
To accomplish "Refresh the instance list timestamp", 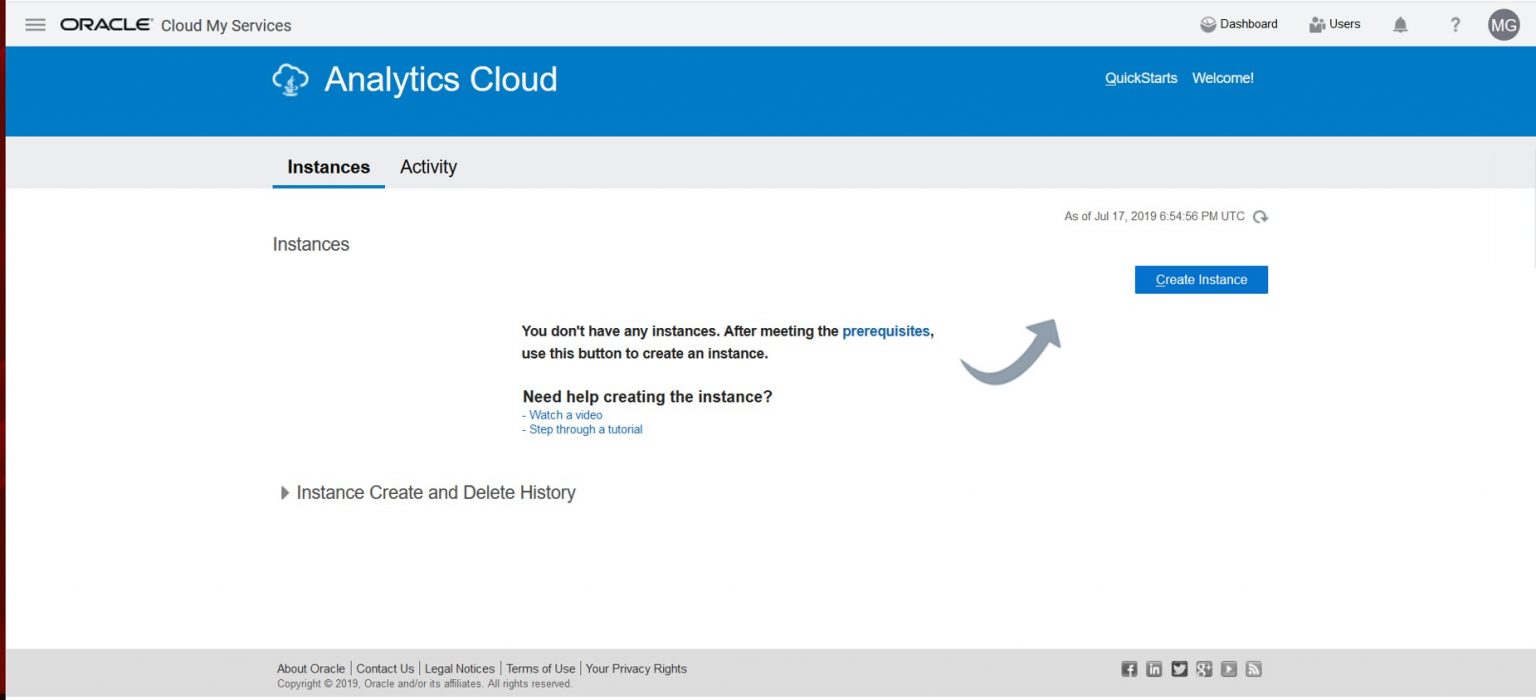I will [1260, 216].
